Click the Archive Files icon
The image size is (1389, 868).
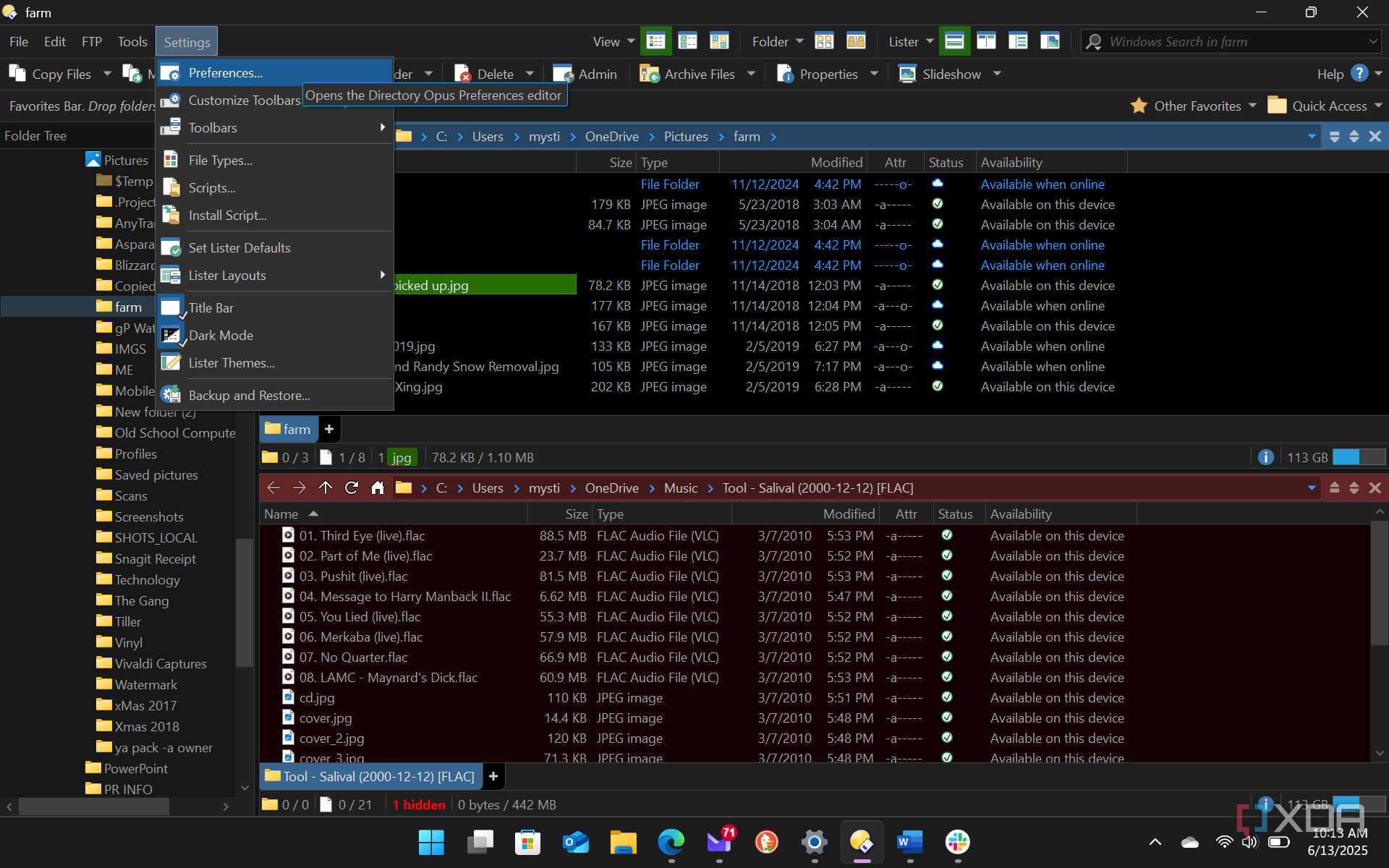649,74
